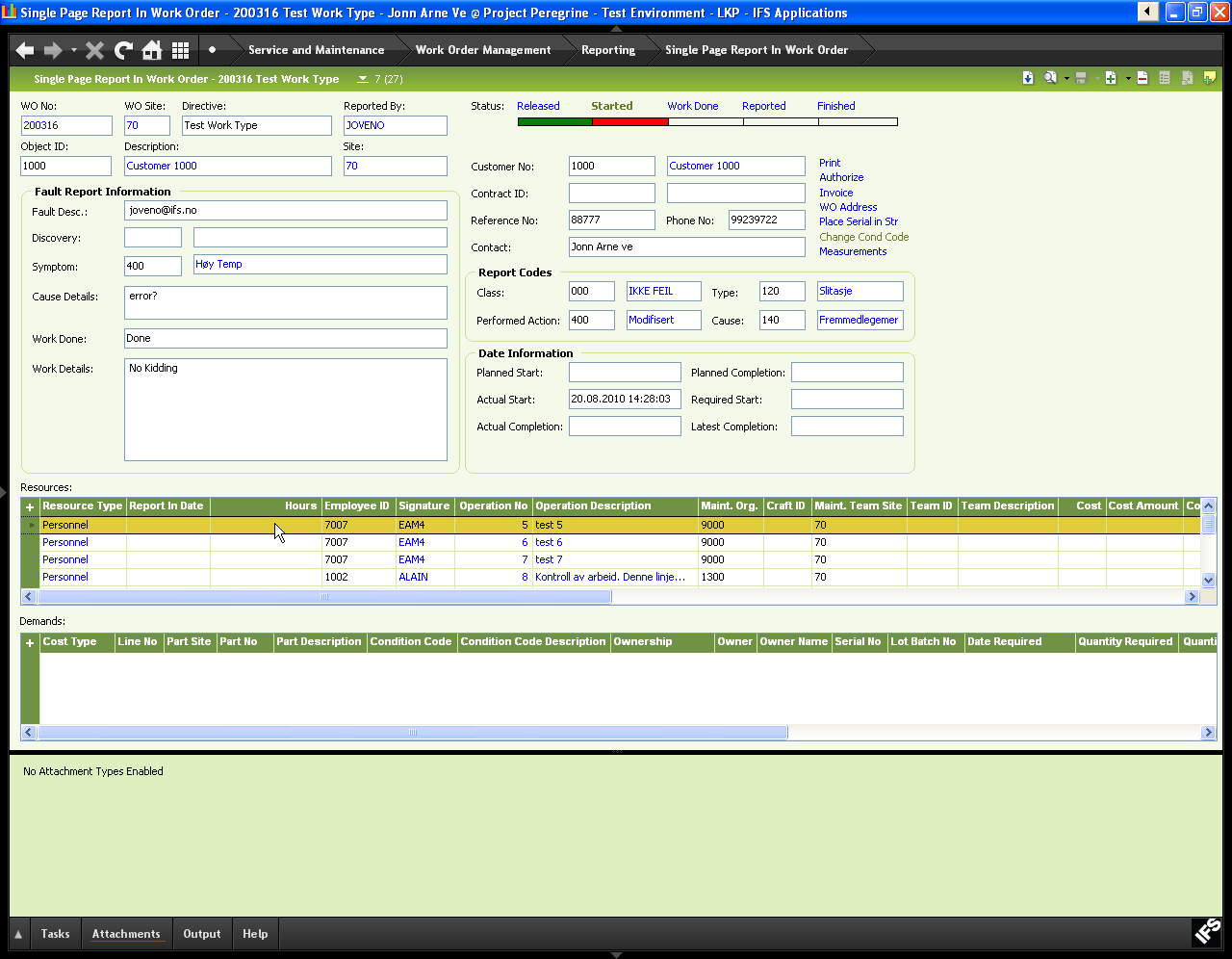Click the Planned Start date field

tap(625, 372)
